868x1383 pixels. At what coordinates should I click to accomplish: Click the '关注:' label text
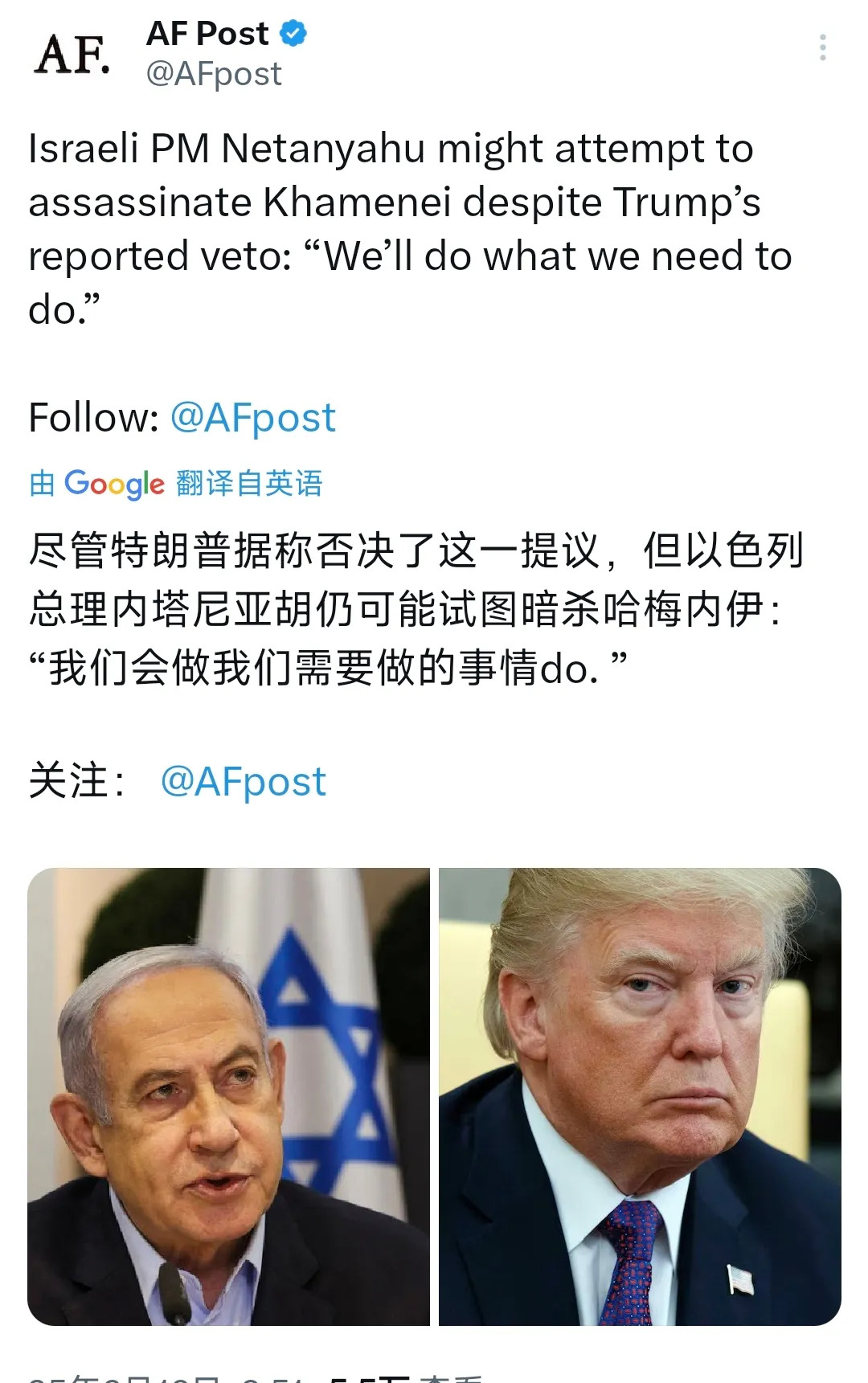pos(77,782)
